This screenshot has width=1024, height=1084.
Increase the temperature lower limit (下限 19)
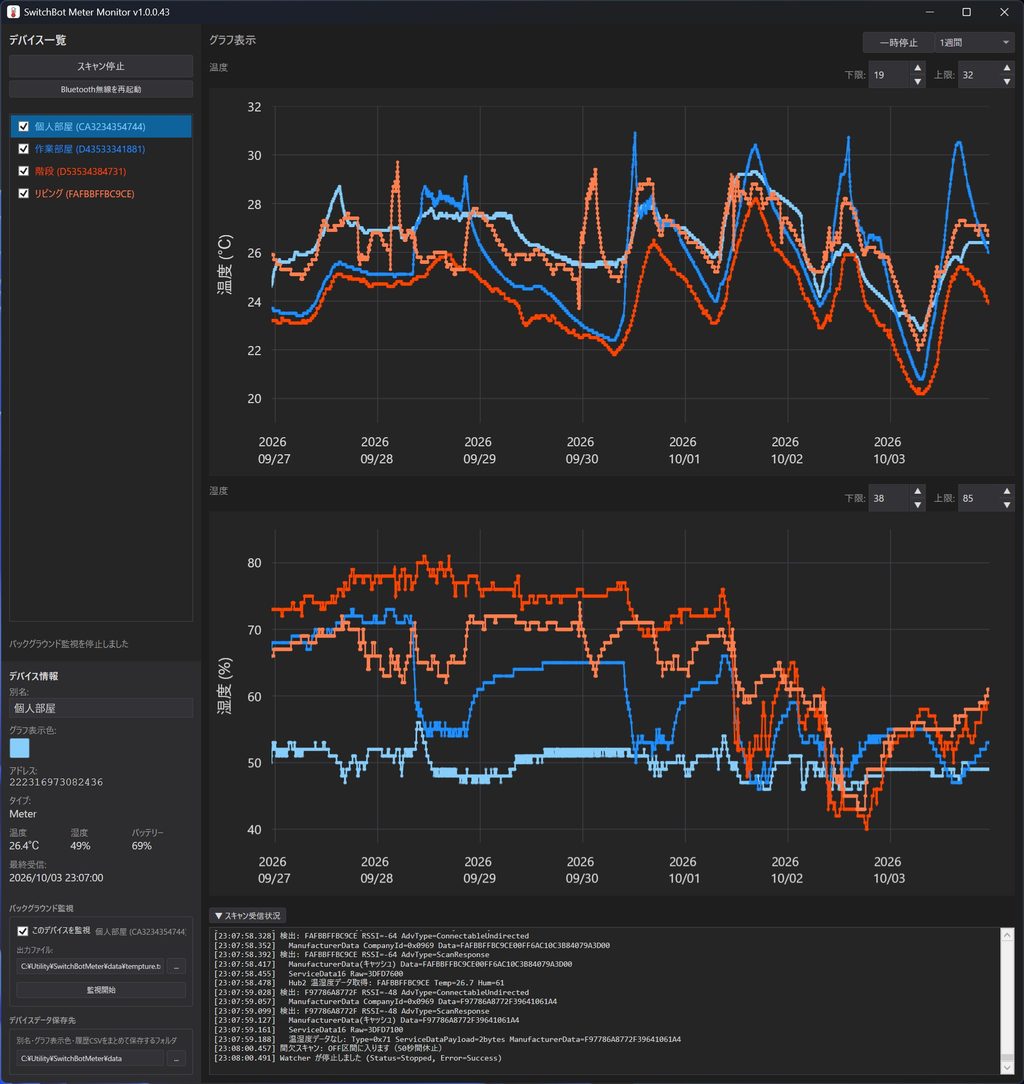pyautogui.click(x=918, y=68)
